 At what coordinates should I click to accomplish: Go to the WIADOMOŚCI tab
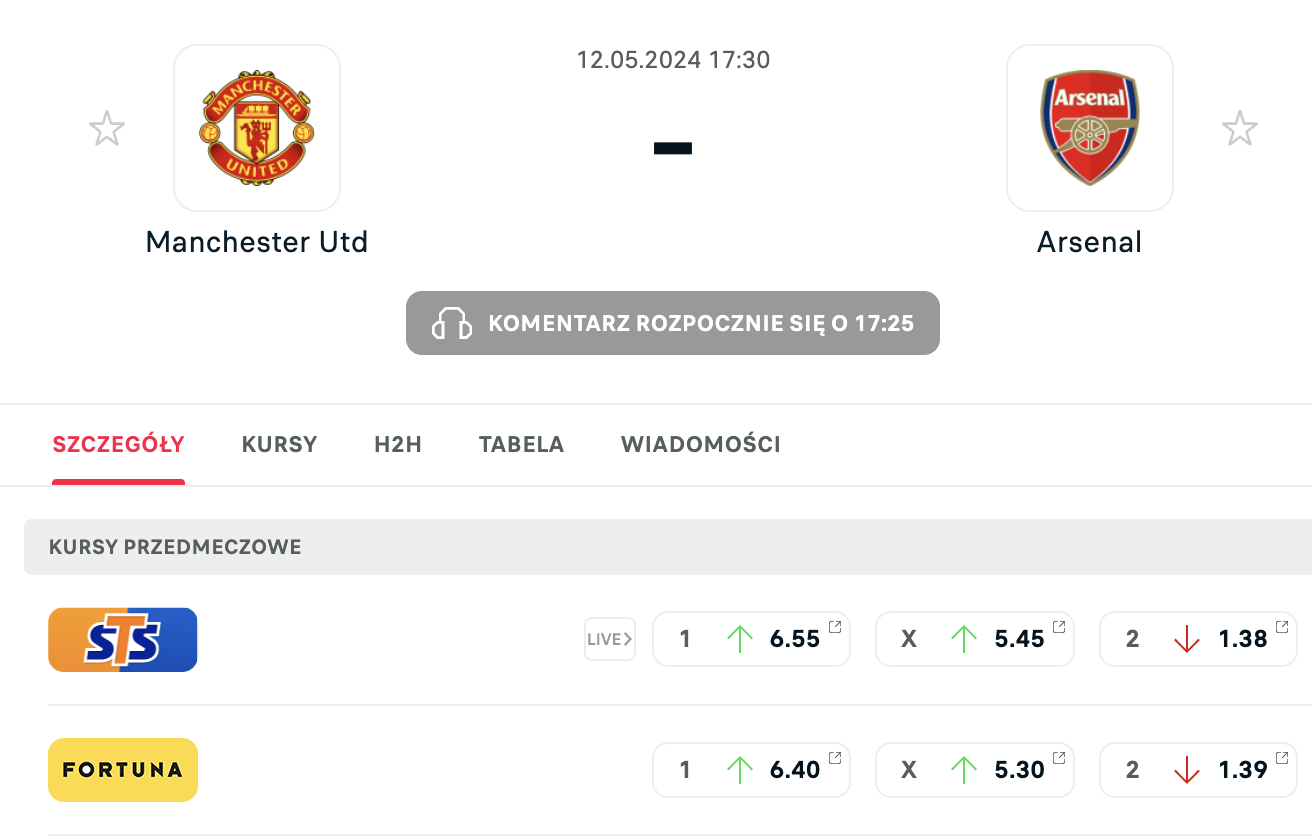(700, 445)
